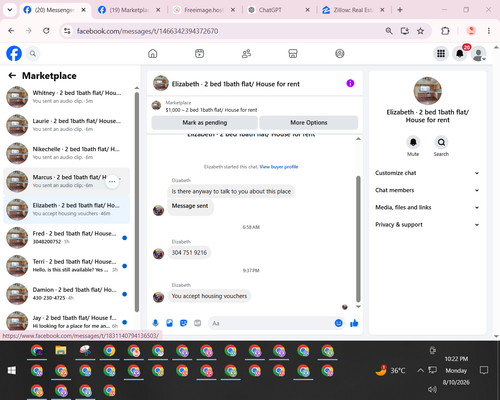Viewport: 500px width, 400px height.
Task: Open Facebook notifications bell
Action: click(459, 53)
